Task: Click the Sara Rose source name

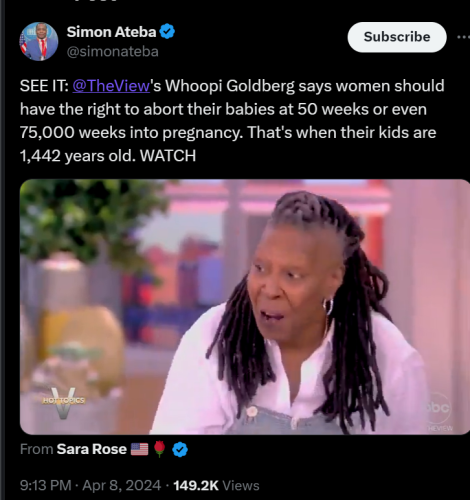Action: pyautogui.click(x=92, y=449)
